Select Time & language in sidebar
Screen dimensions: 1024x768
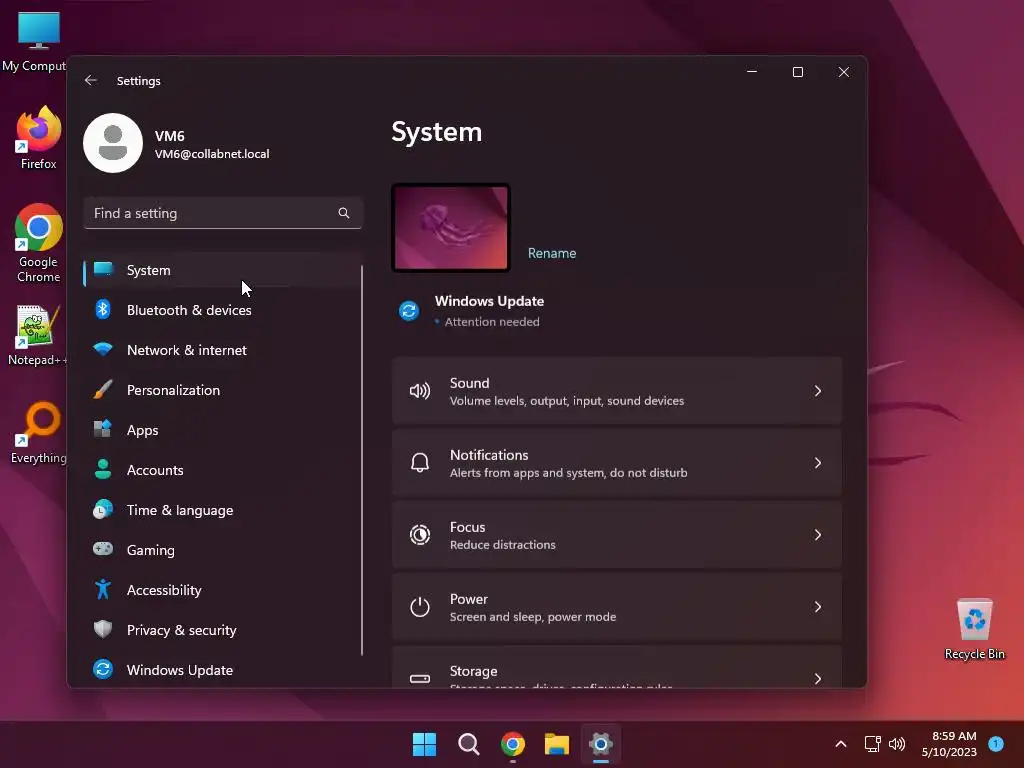[222, 509]
